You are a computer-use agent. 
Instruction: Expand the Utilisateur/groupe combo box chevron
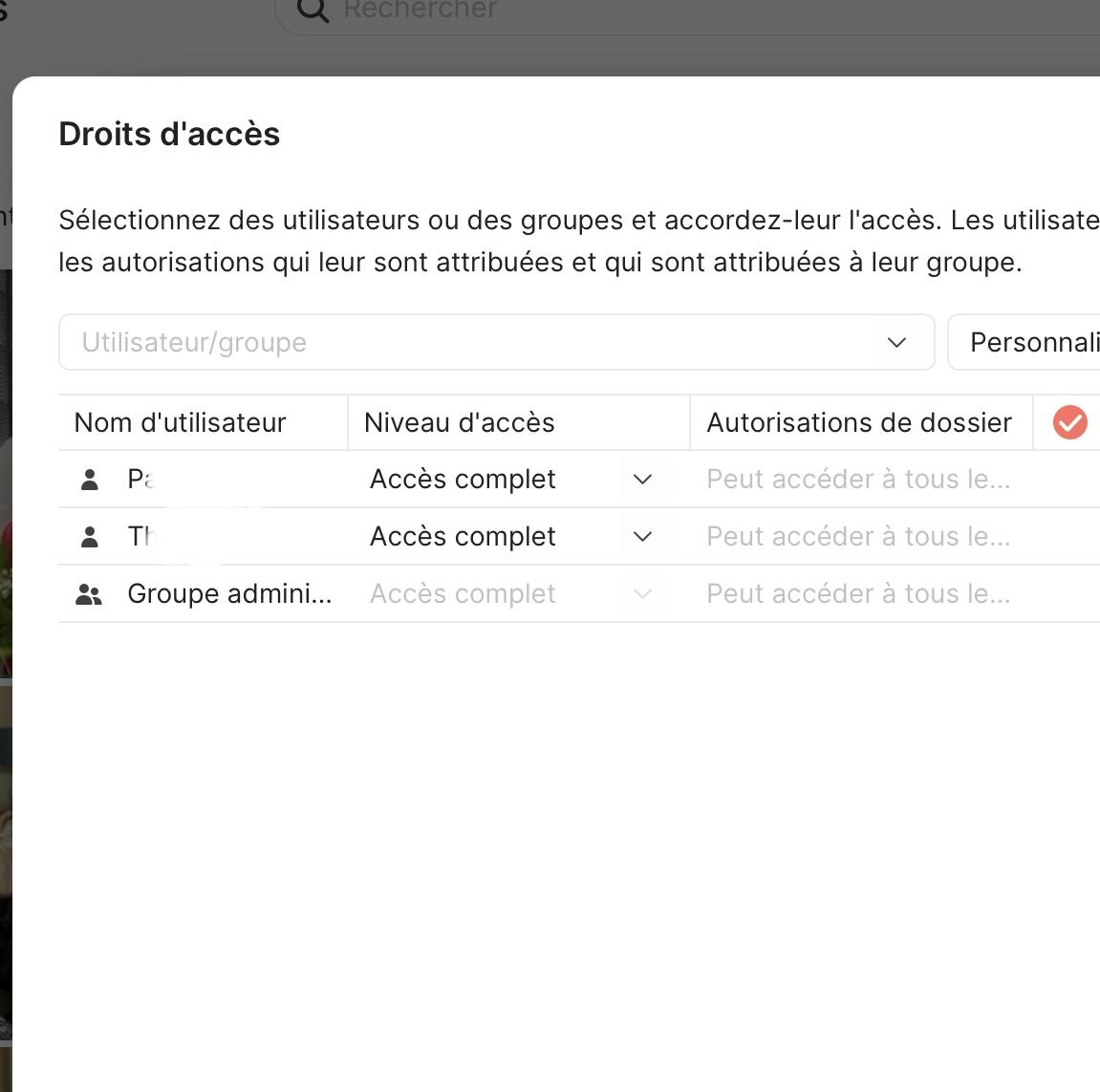896,342
